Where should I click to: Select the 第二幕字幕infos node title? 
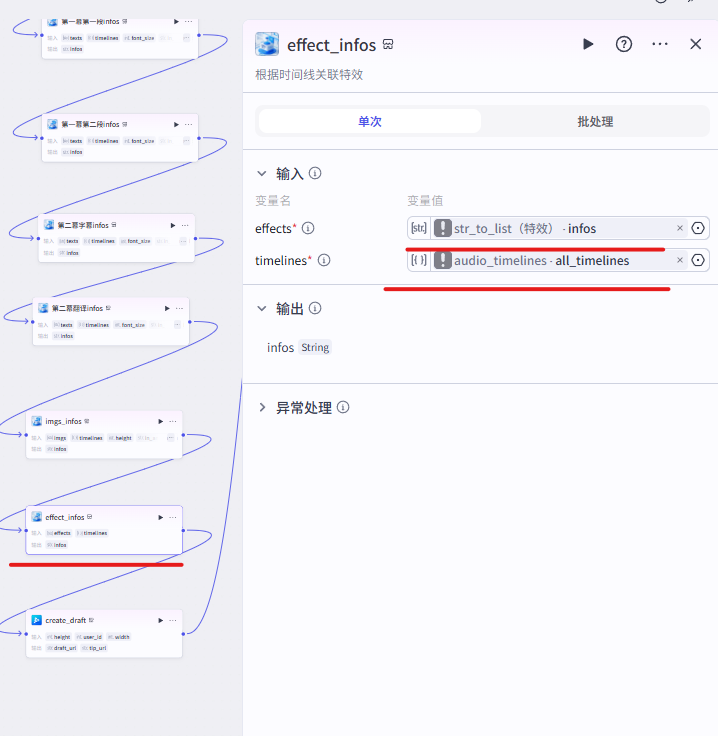coord(83,225)
